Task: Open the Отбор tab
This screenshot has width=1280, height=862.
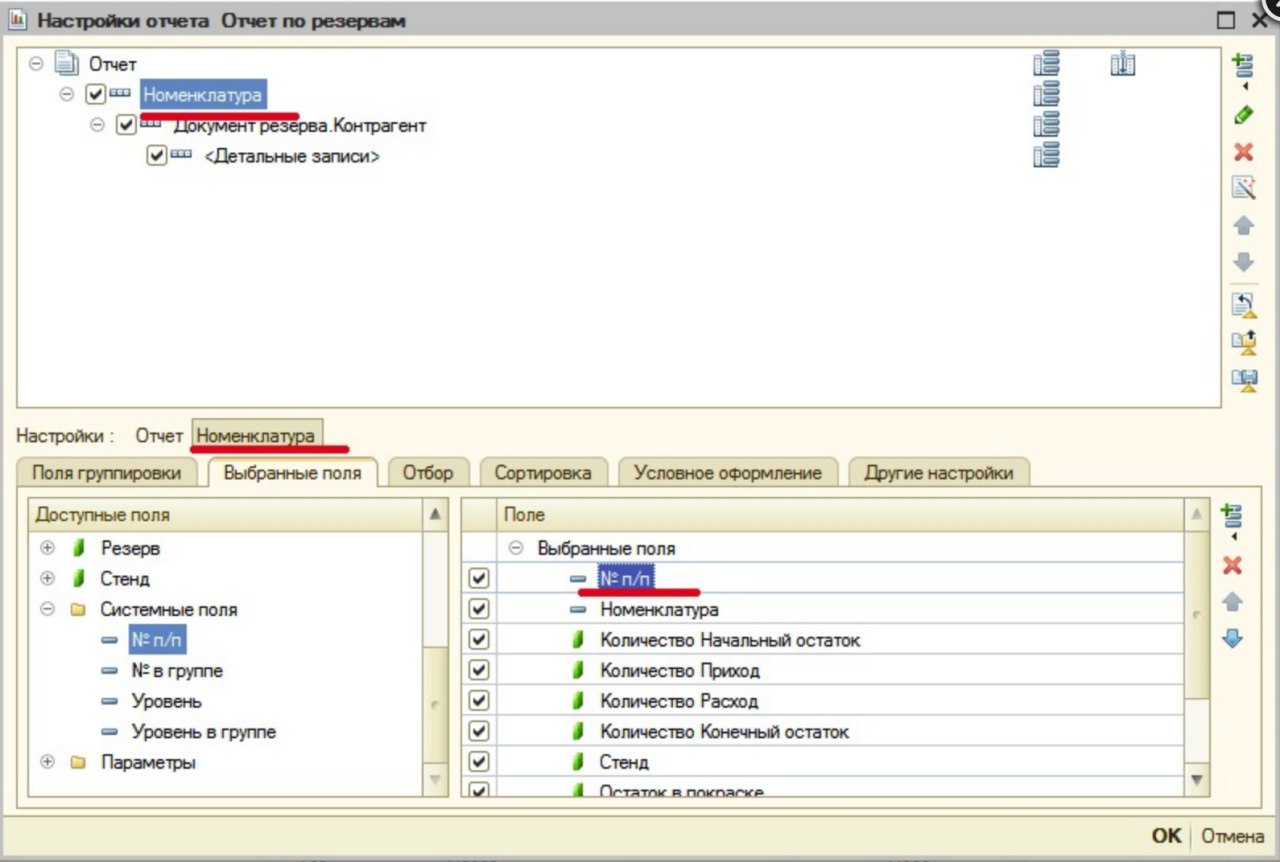Action: pos(428,473)
